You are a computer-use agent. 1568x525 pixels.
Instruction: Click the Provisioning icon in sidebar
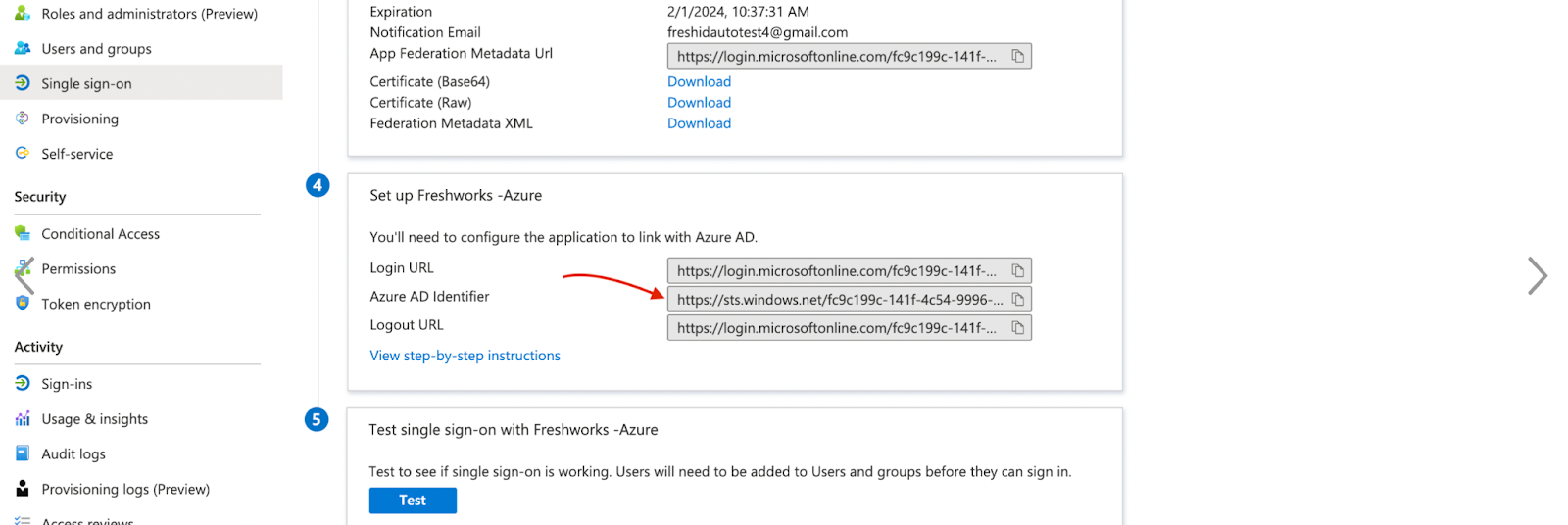click(23, 119)
